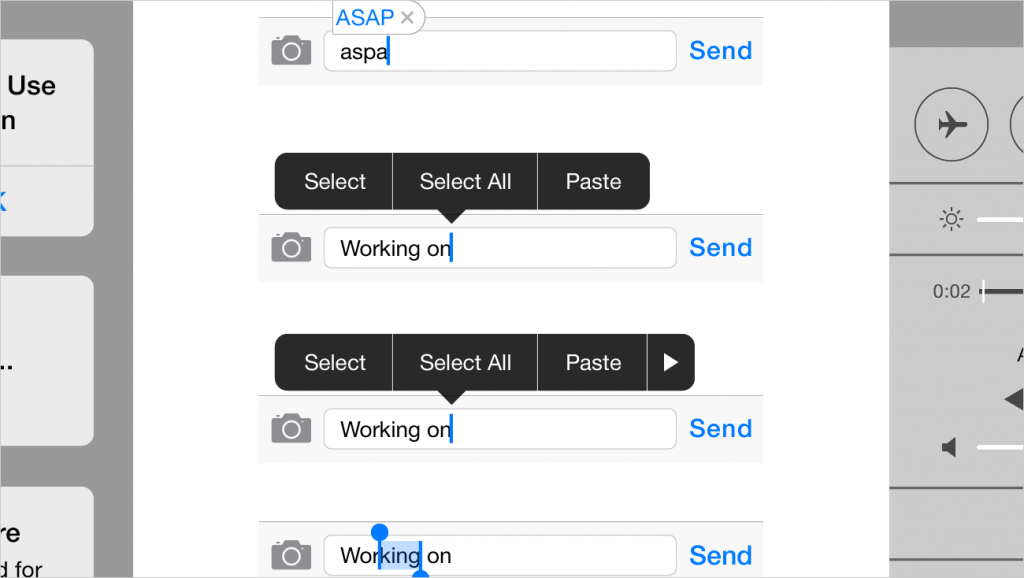Image resolution: width=1024 pixels, height=578 pixels.
Task: Dismiss the "ASAP" suggestion with the x
Action: [407, 17]
